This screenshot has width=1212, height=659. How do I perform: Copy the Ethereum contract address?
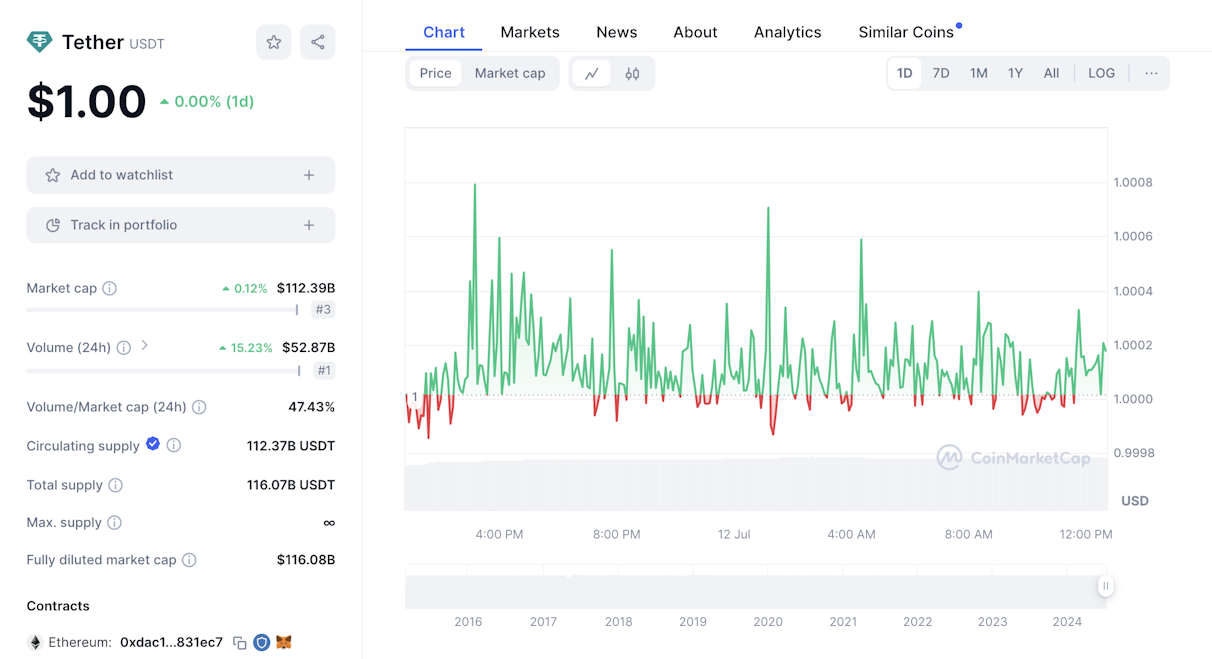240,643
